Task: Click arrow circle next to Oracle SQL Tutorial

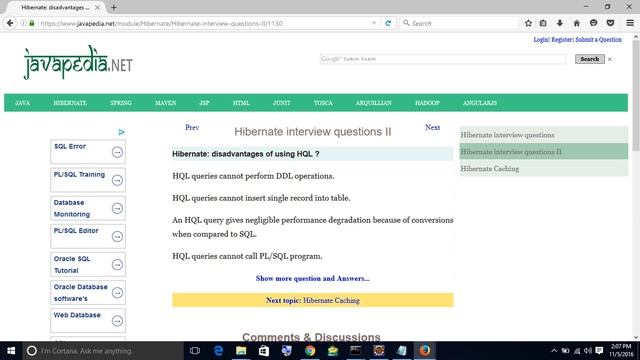Action: 117,265
